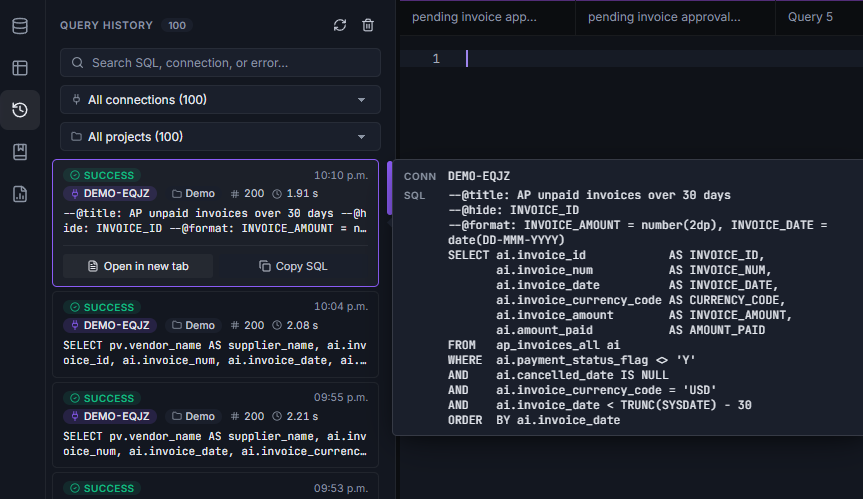Copy SQL of the selected query
This screenshot has width=863, height=499.
click(293, 266)
